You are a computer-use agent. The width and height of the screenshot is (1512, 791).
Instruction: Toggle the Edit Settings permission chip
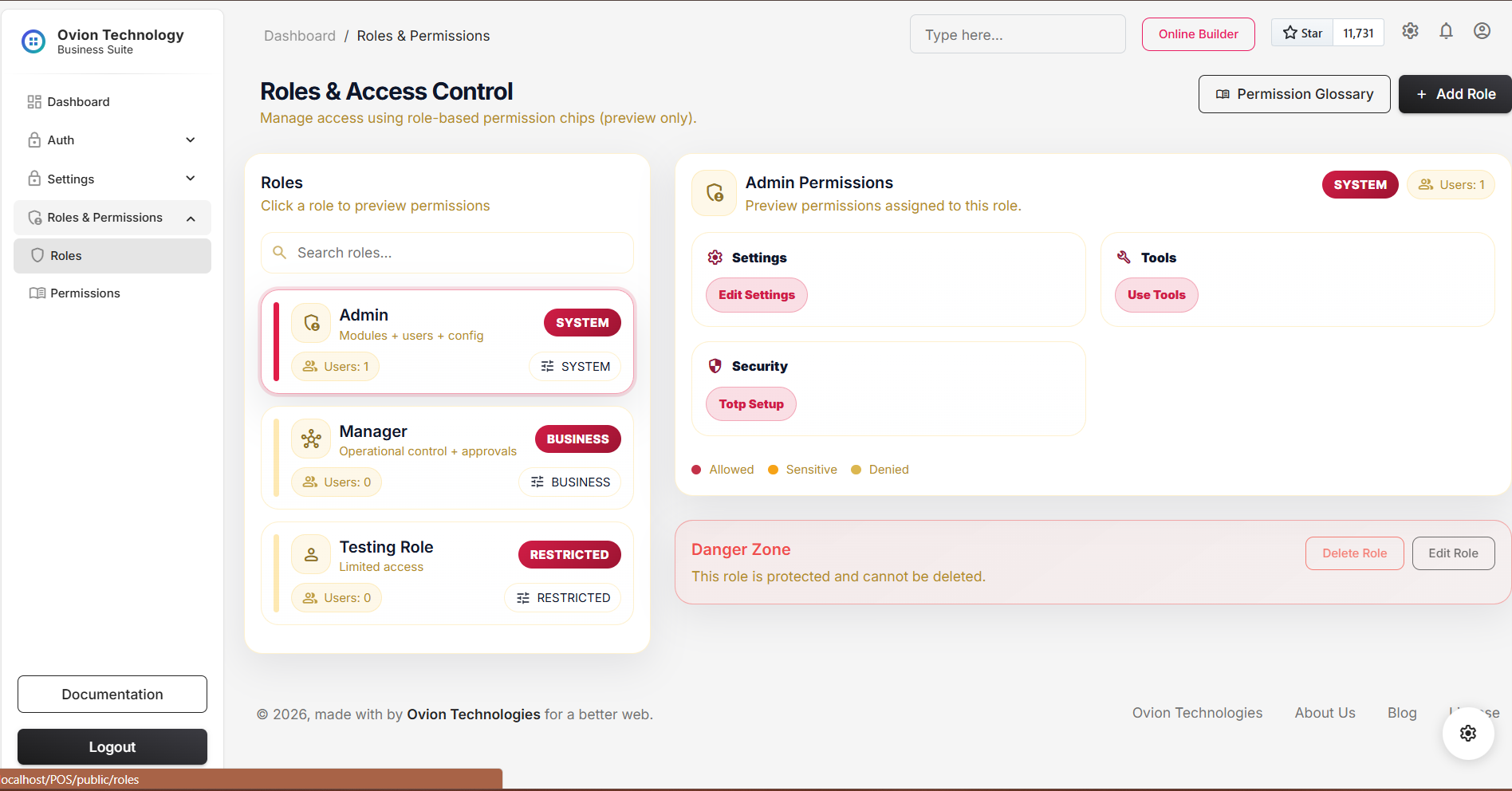tap(756, 295)
